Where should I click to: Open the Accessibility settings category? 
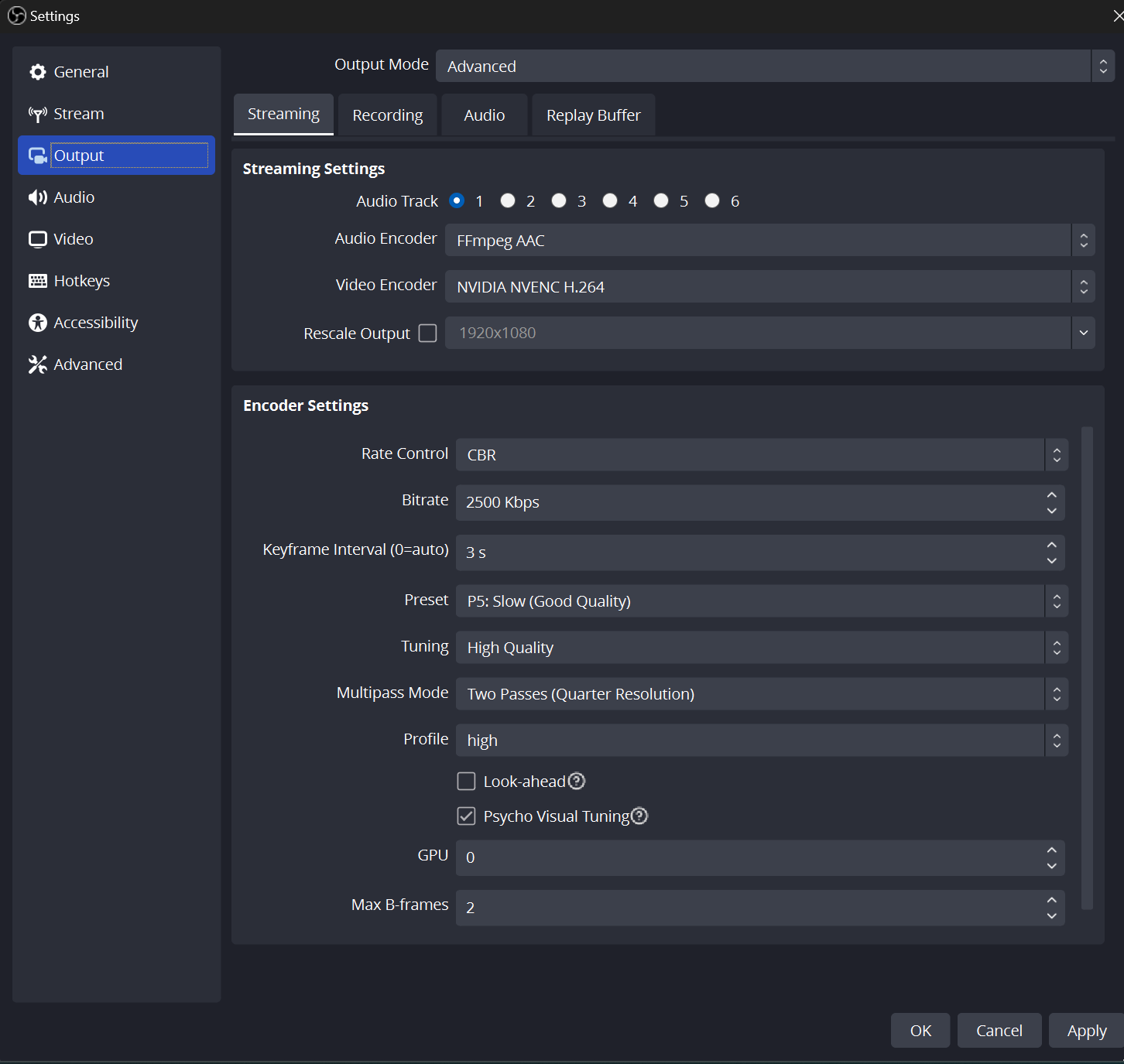(116, 323)
